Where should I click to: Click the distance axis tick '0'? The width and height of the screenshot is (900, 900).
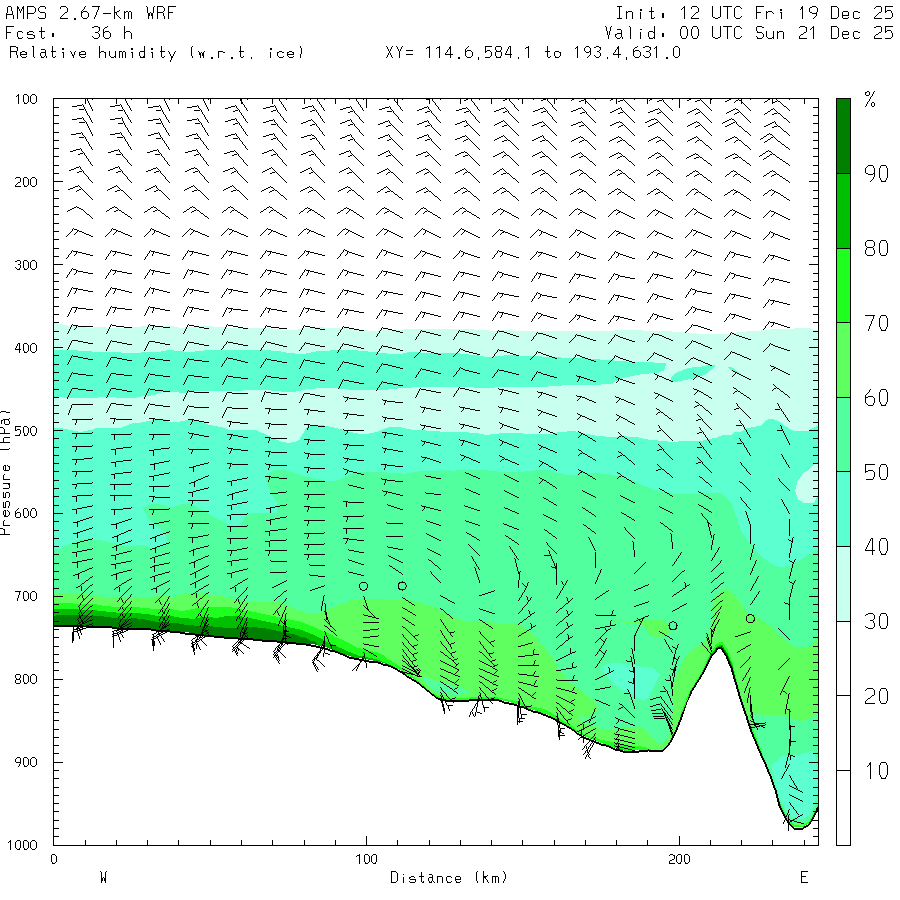tap(53, 859)
